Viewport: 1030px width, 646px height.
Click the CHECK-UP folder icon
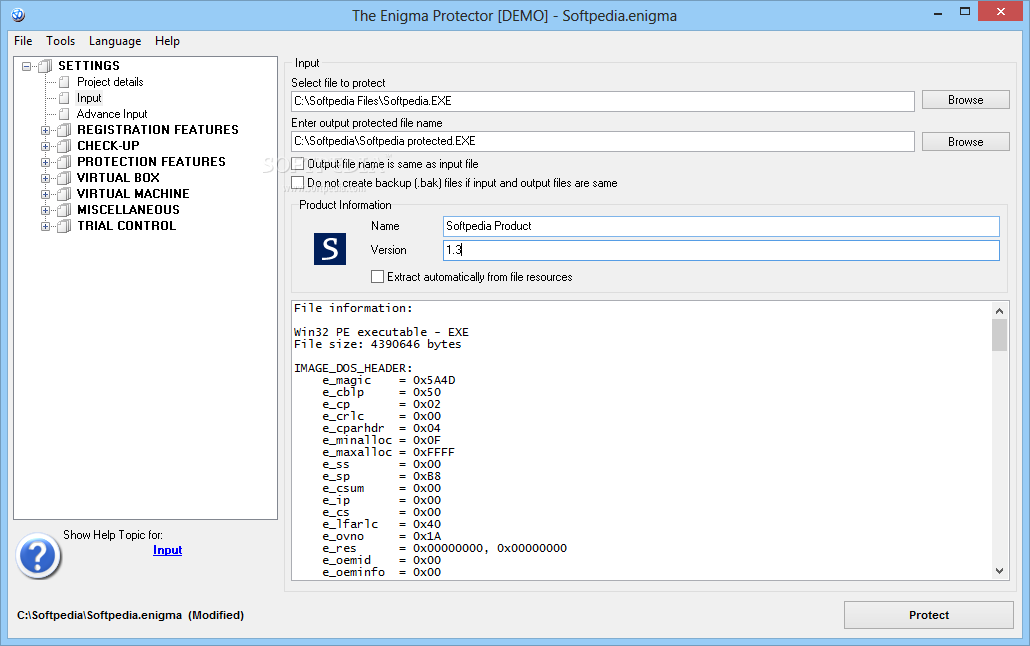click(64, 146)
